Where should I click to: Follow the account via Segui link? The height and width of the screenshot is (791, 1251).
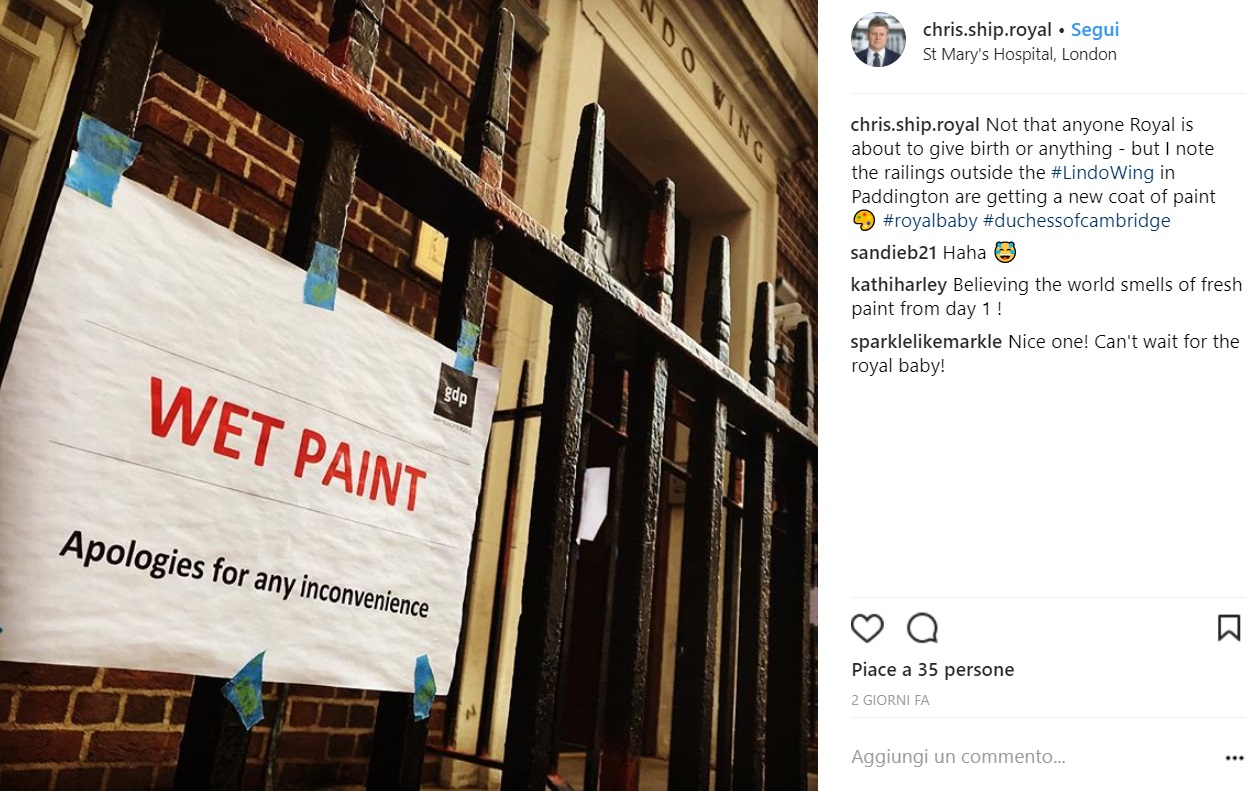point(1095,30)
